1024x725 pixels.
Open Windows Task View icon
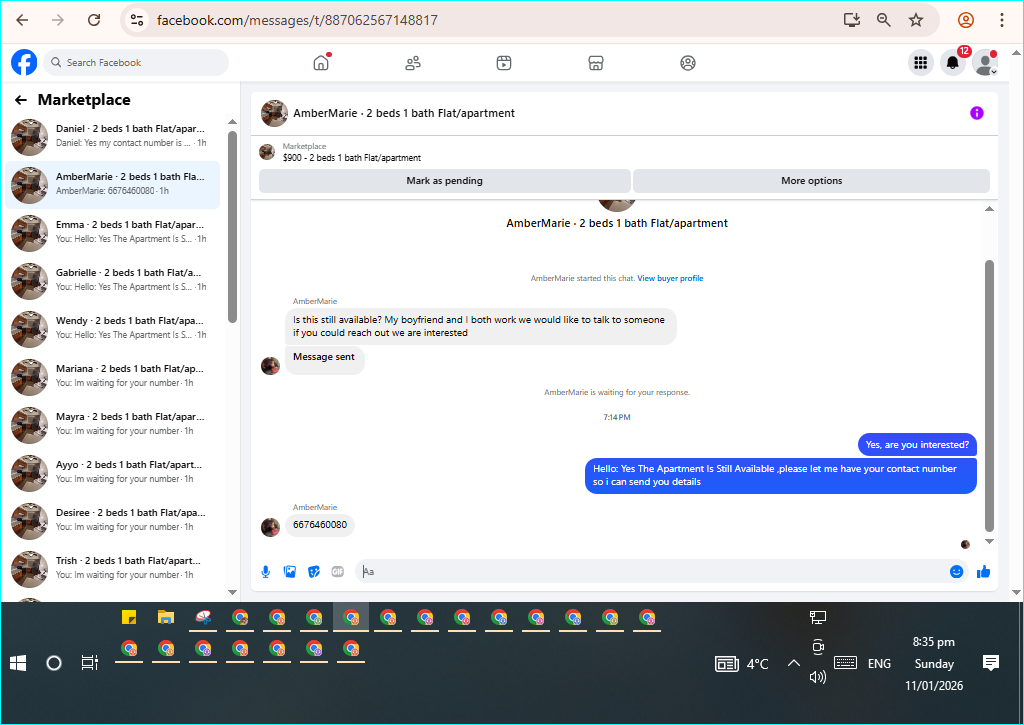pos(89,664)
